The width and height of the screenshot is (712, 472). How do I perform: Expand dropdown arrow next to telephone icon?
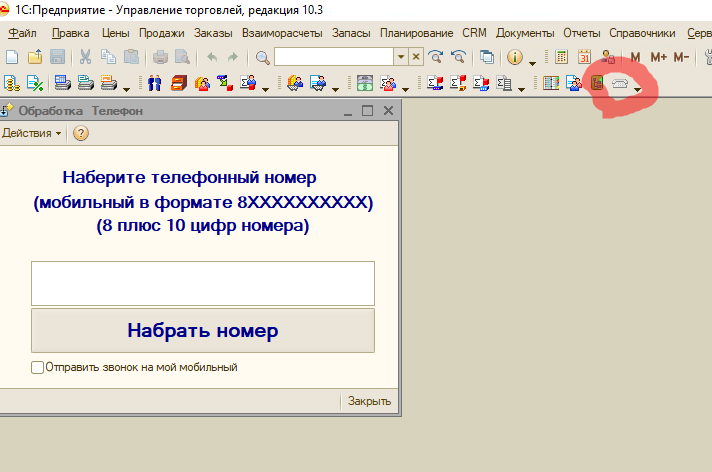point(638,89)
